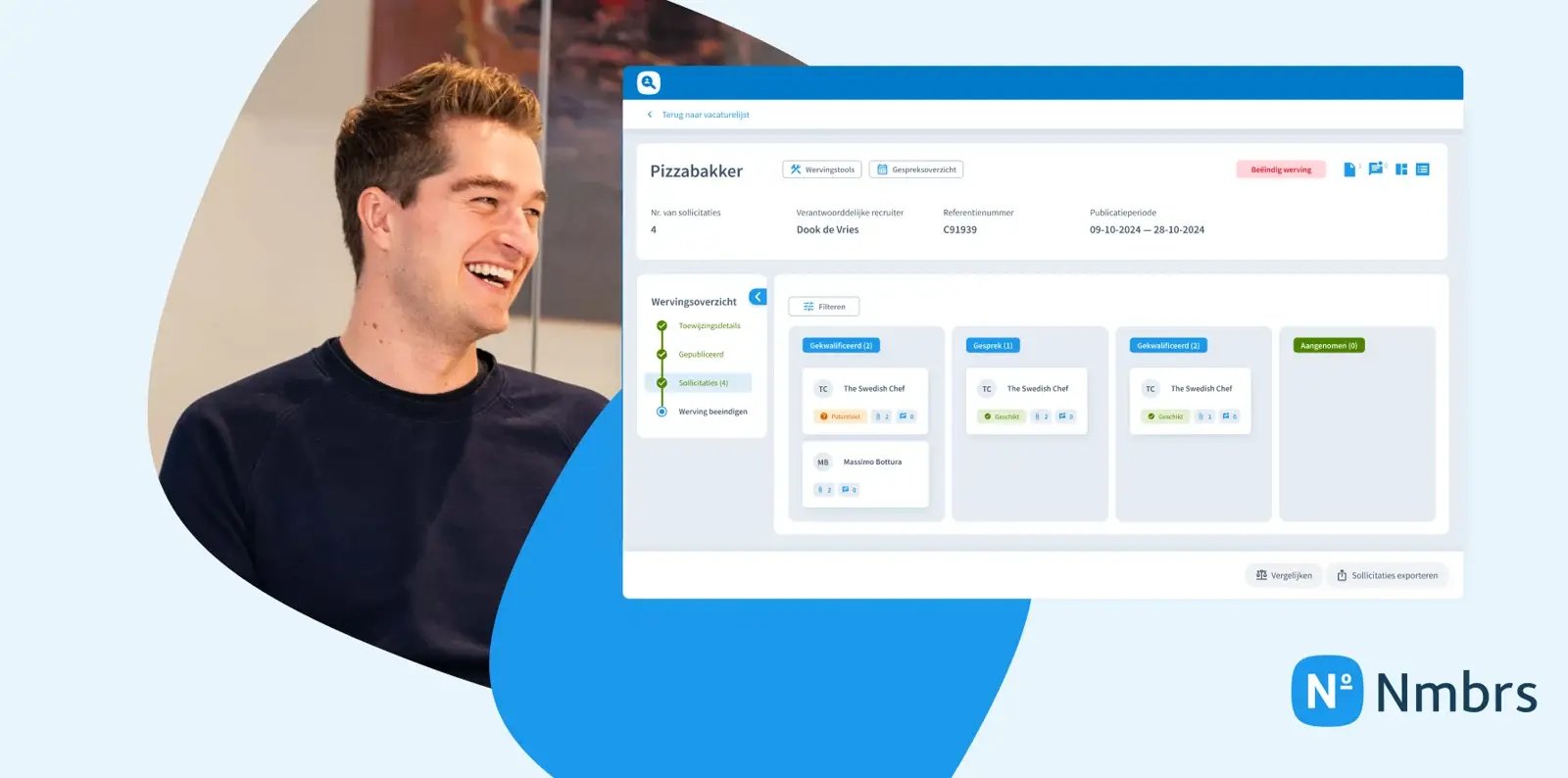Select the Werving beeindigen step radio marker
1568x778 pixels.
pos(661,412)
